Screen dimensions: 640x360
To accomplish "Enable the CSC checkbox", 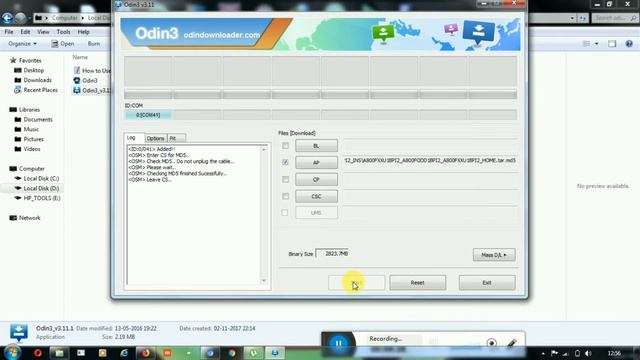I will 285,196.
